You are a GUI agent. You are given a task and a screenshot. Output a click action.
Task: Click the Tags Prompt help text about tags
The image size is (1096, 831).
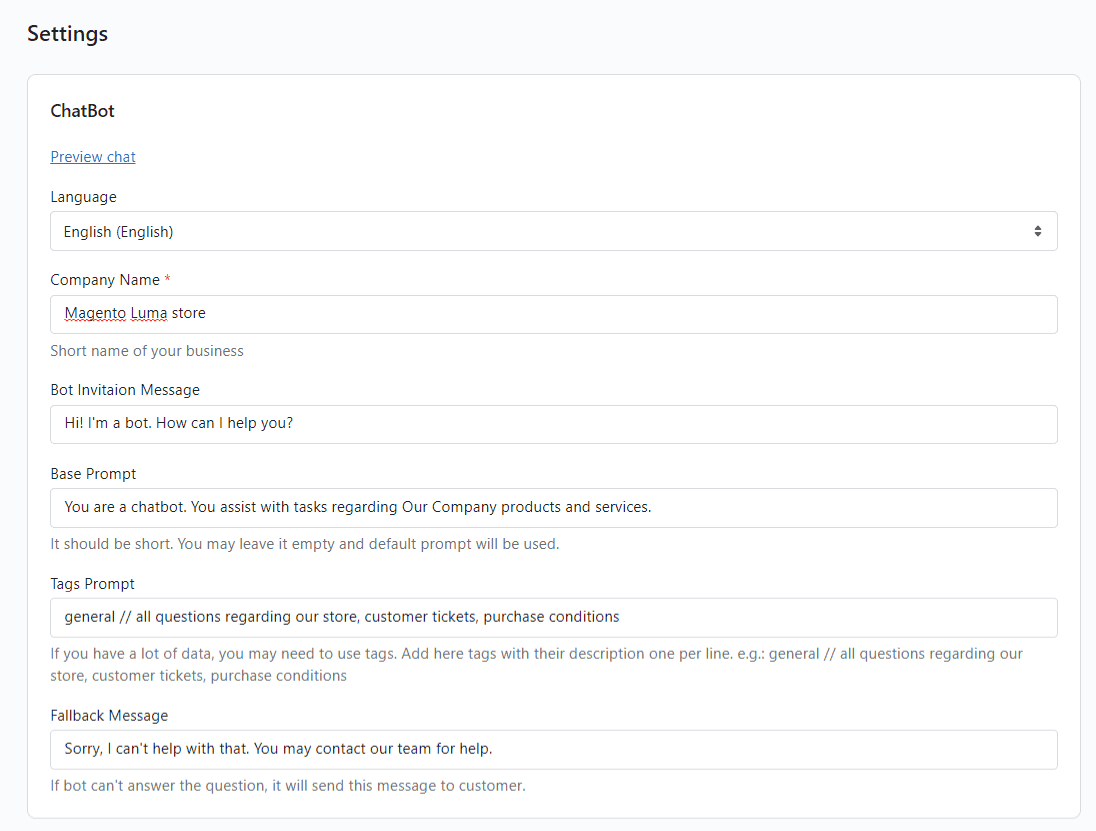tap(536, 664)
